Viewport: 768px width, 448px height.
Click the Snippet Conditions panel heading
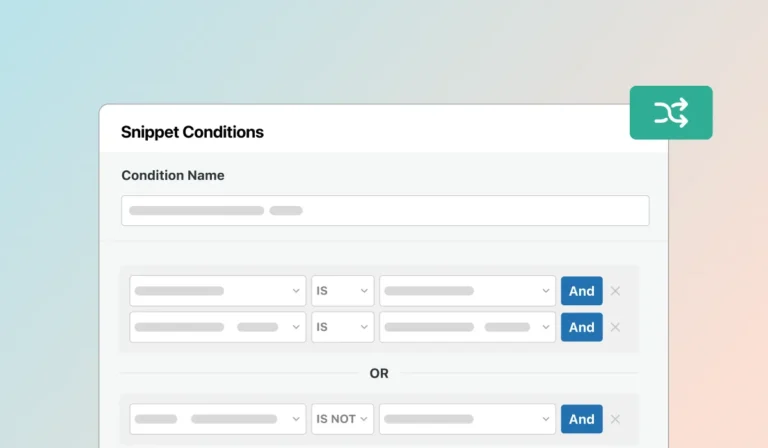pyautogui.click(x=192, y=132)
